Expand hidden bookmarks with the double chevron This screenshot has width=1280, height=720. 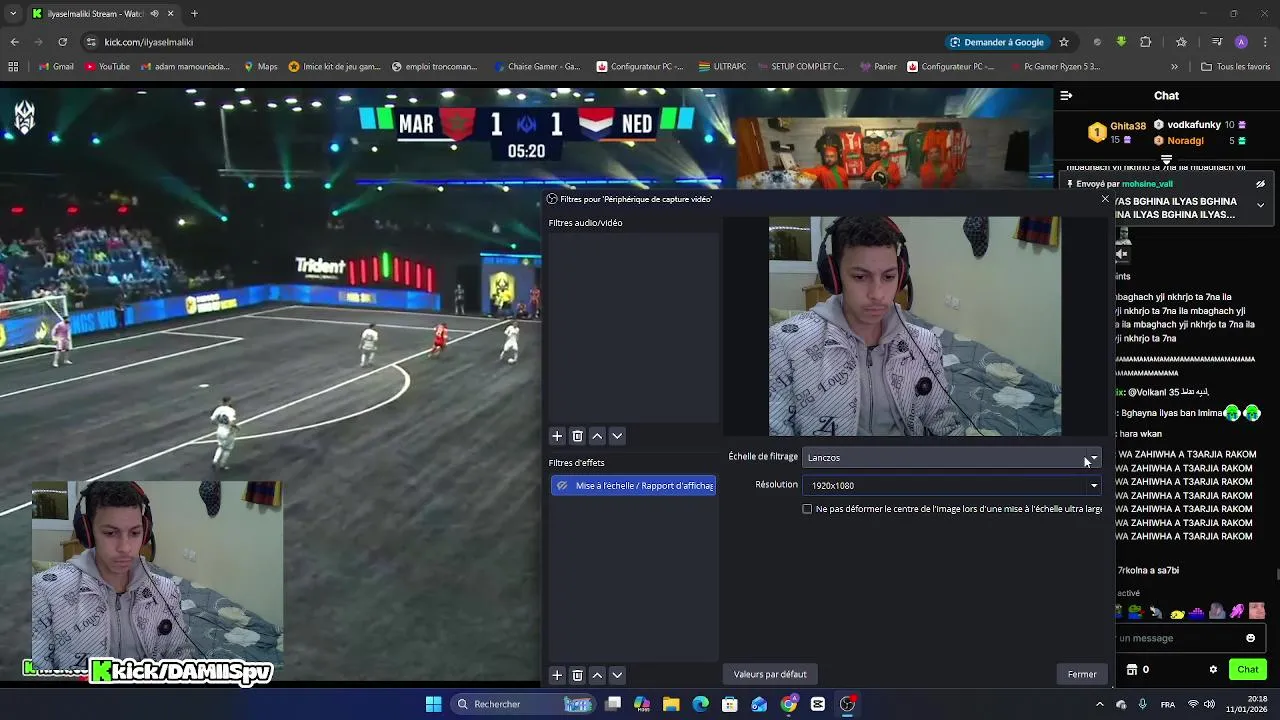[x=1174, y=67]
